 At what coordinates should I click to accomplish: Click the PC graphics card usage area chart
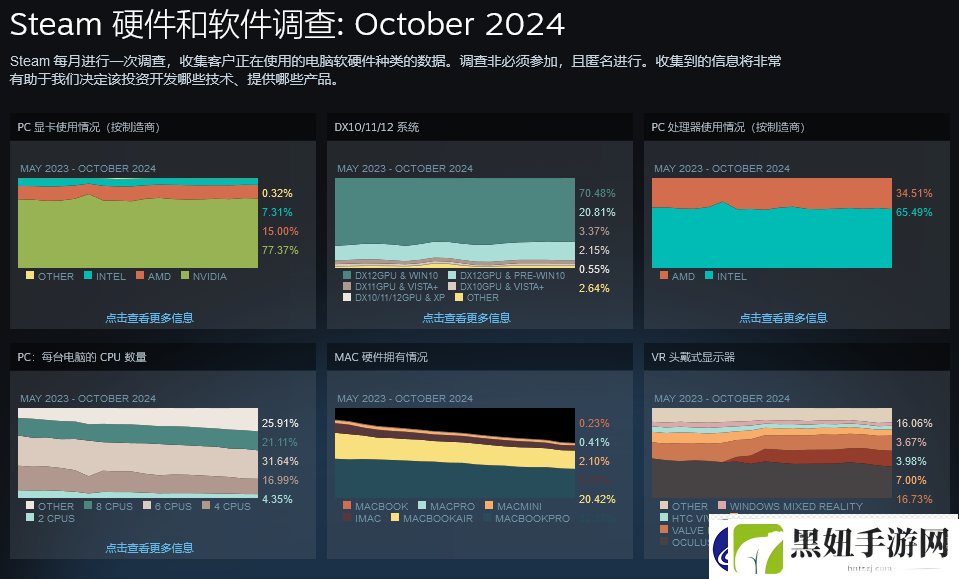[138, 223]
